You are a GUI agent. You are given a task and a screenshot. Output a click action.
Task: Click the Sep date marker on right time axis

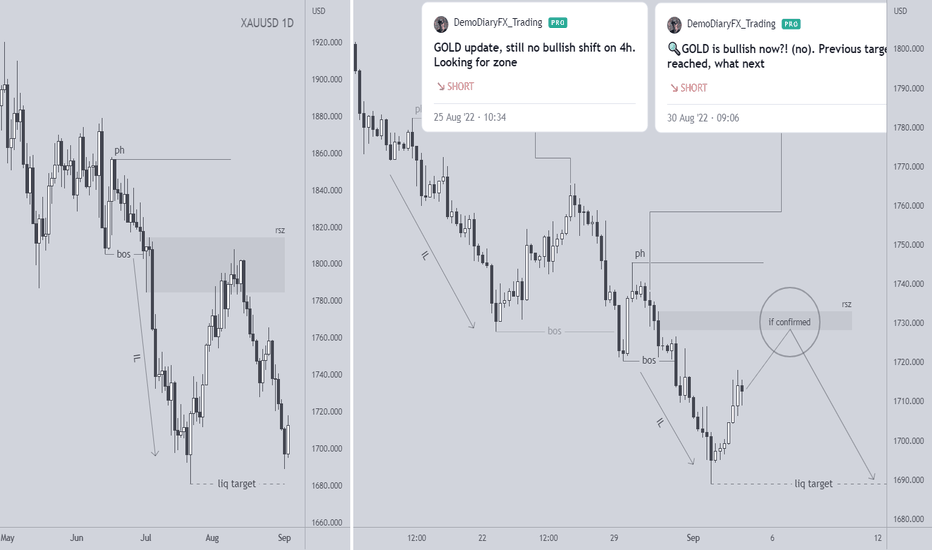tap(693, 538)
